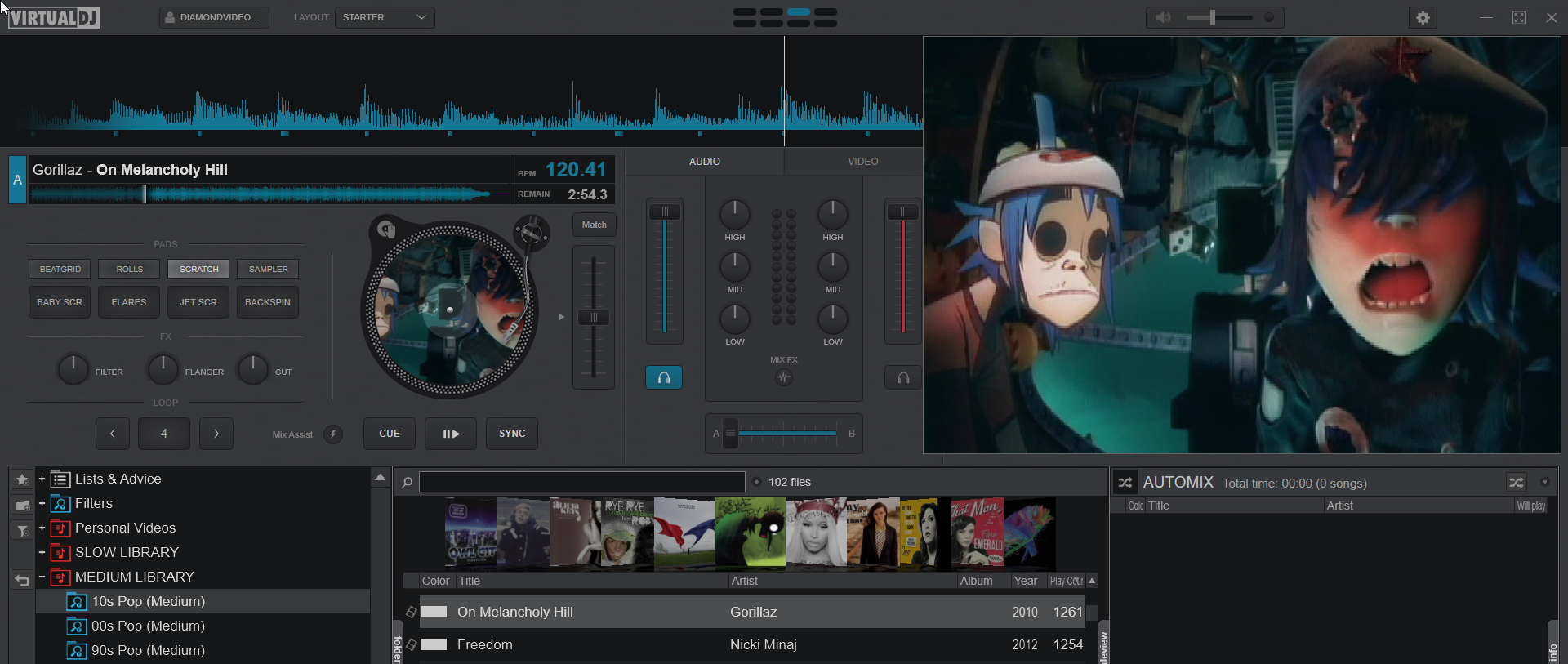
Task: Switch to the AUDIO mixer tab
Action: point(705,162)
